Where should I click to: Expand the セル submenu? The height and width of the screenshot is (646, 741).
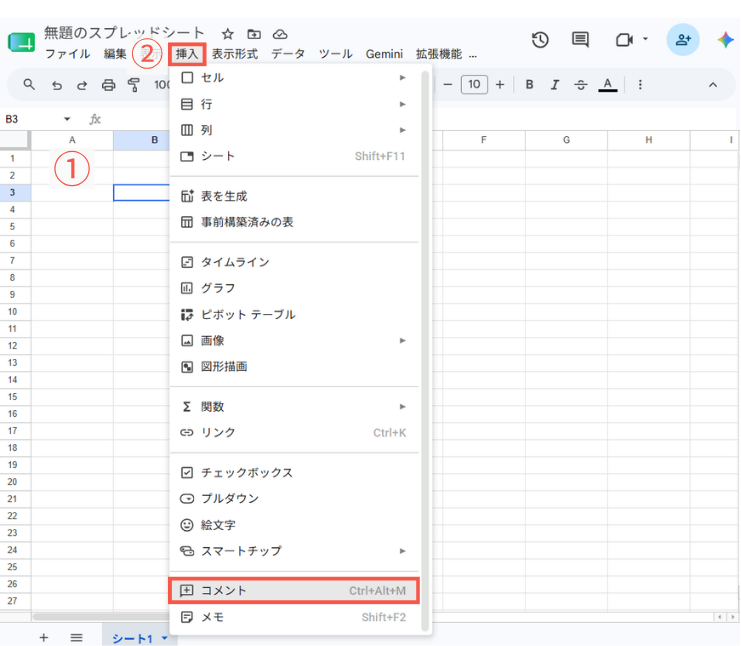(x=294, y=78)
